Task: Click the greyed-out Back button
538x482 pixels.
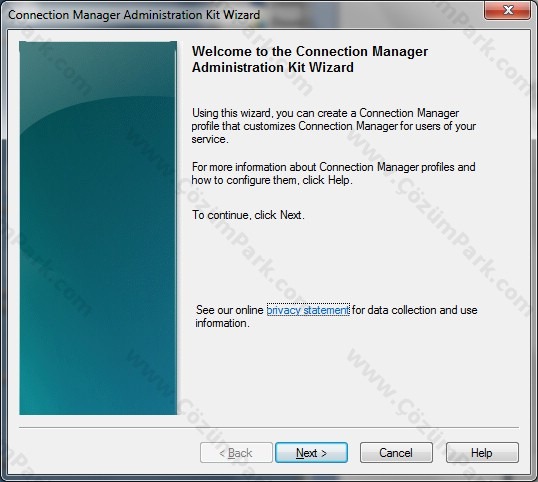Action: tap(236, 452)
